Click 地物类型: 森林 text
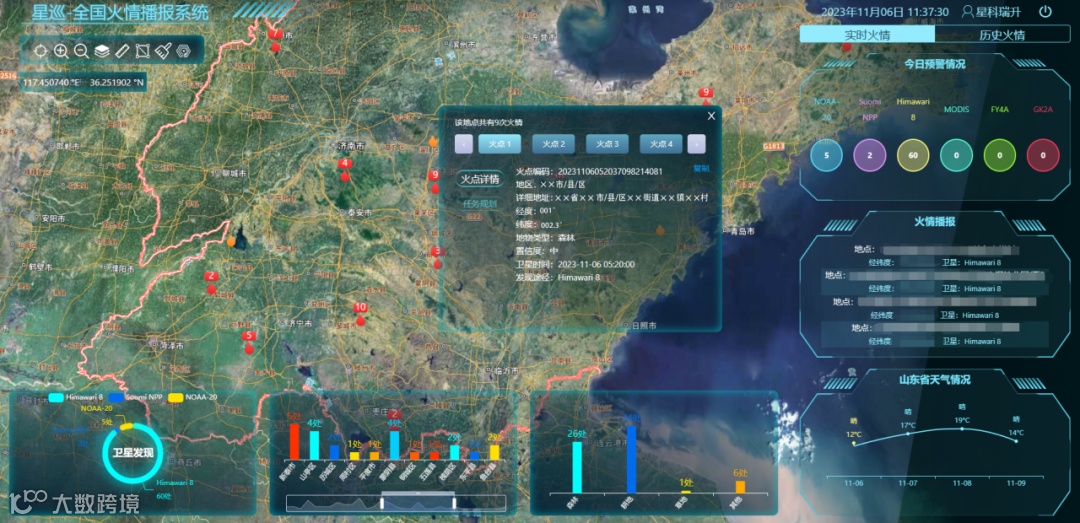The height and width of the screenshot is (523, 1080). 546,237
